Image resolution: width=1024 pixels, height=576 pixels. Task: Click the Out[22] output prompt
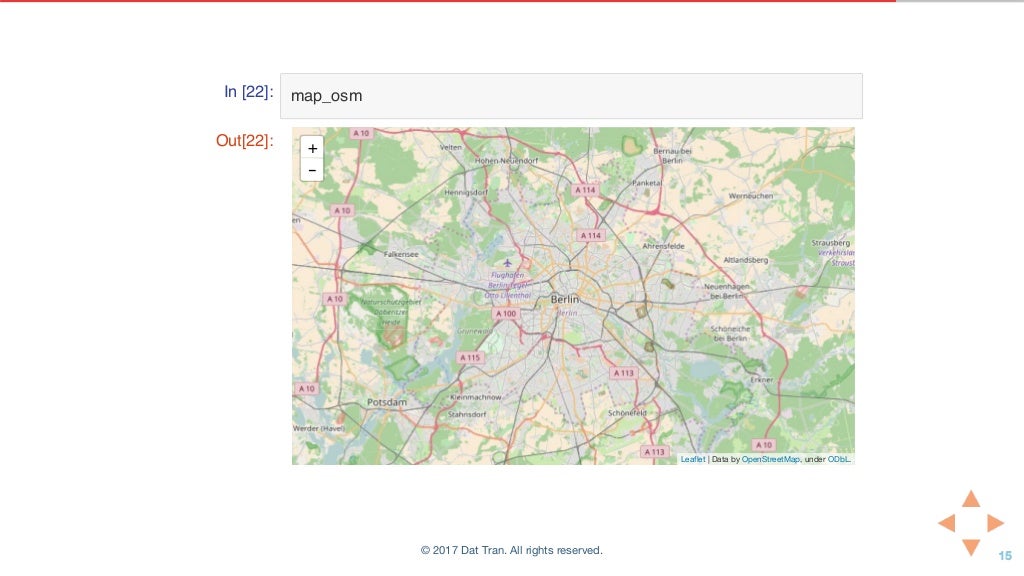click(245, 140)
